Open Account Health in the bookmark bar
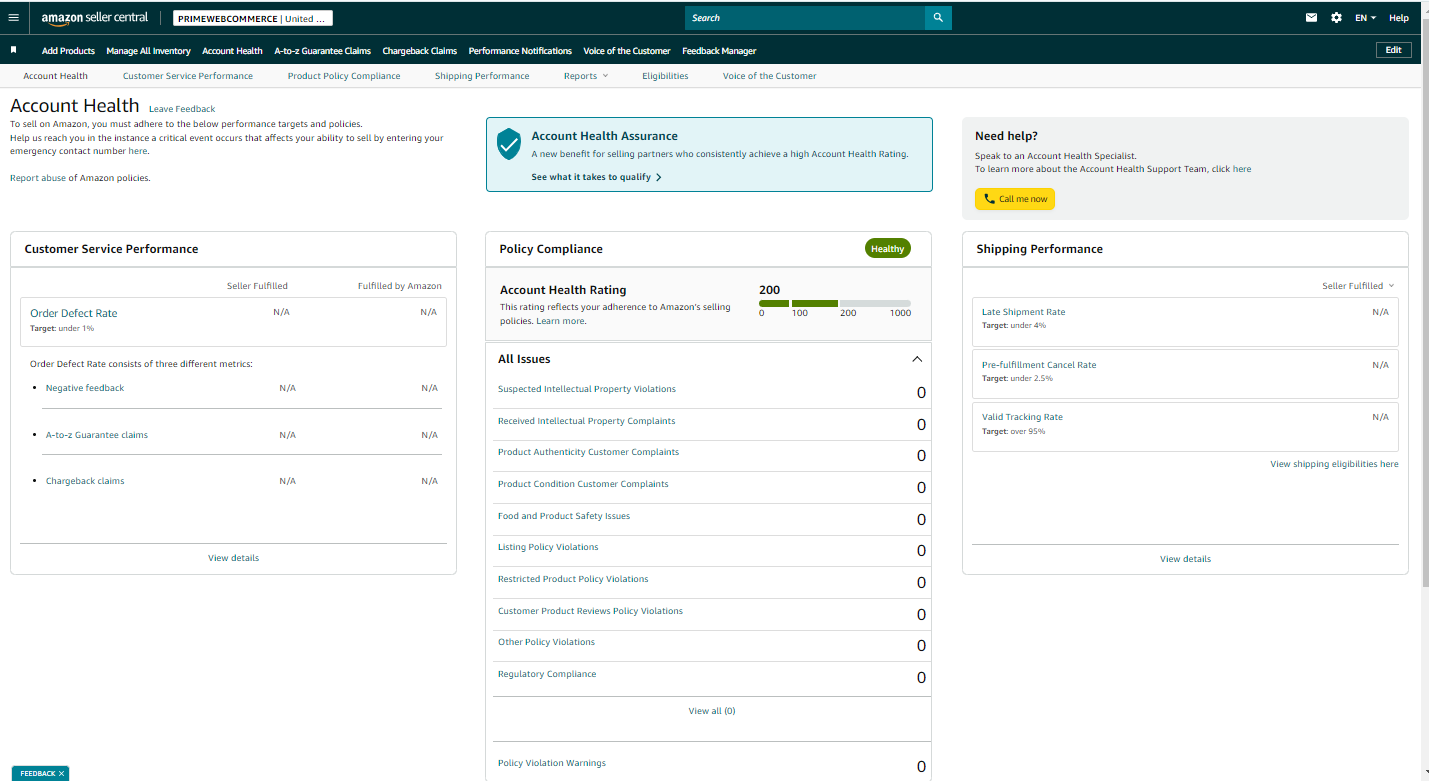 click(232, 51)
